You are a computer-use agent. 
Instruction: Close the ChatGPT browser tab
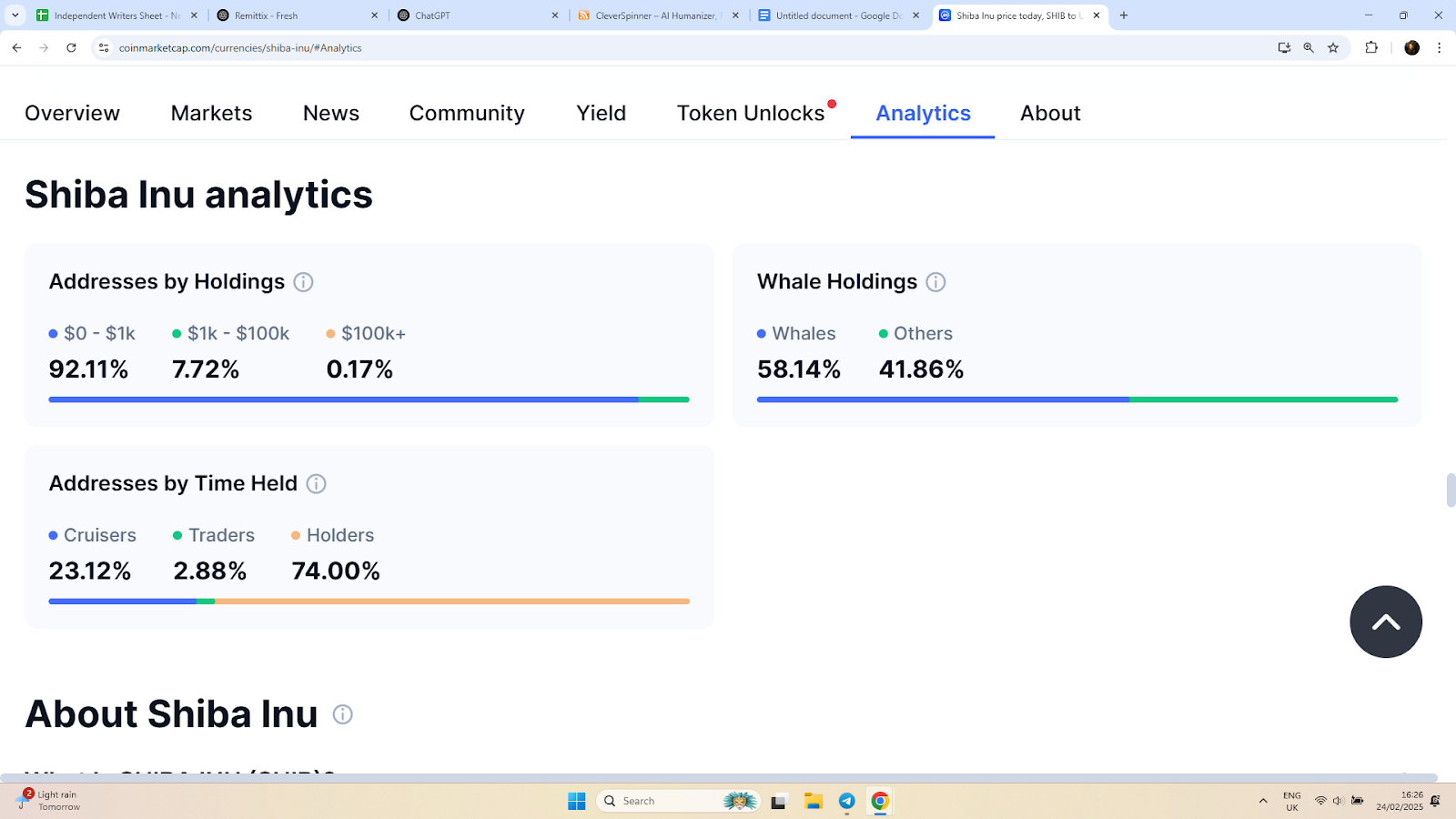tap(555, 15)
